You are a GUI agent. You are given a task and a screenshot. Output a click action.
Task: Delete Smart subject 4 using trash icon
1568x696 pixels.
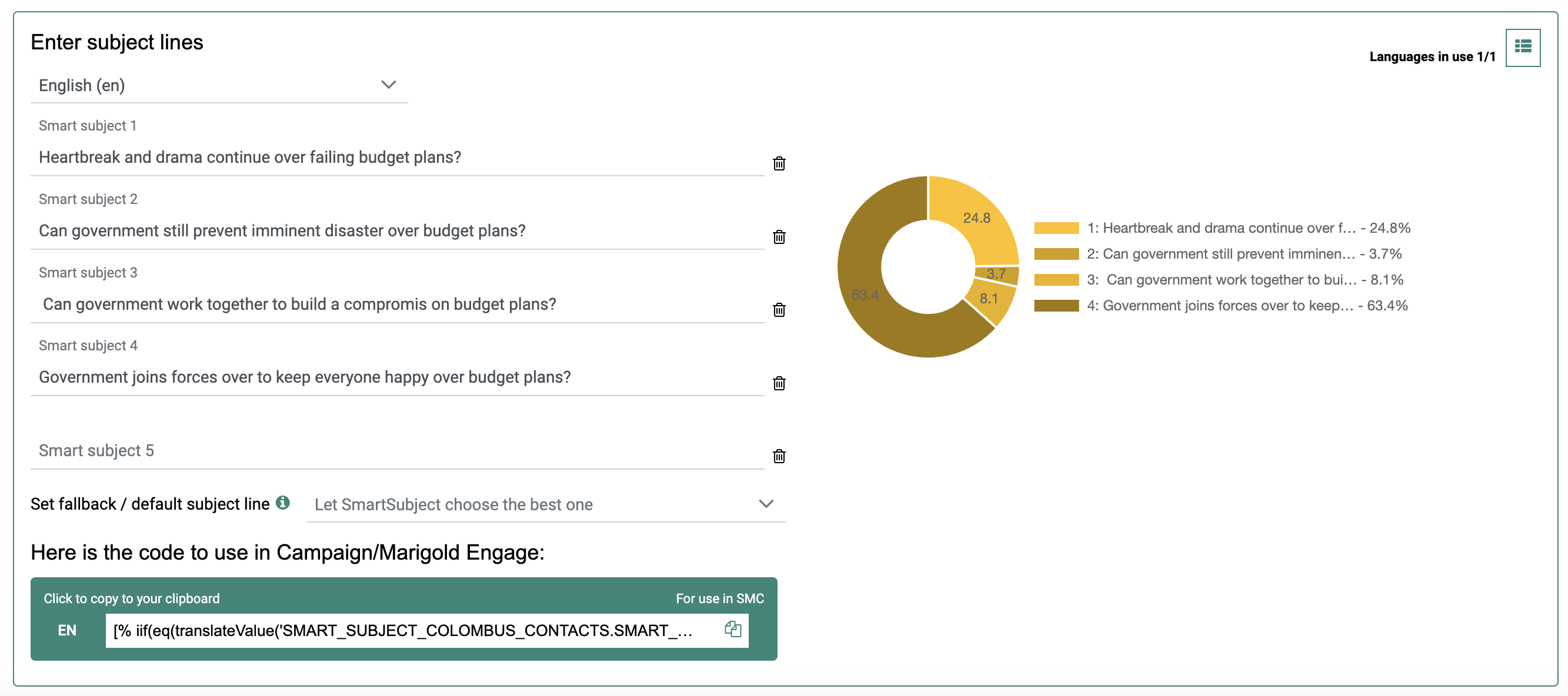779,383
